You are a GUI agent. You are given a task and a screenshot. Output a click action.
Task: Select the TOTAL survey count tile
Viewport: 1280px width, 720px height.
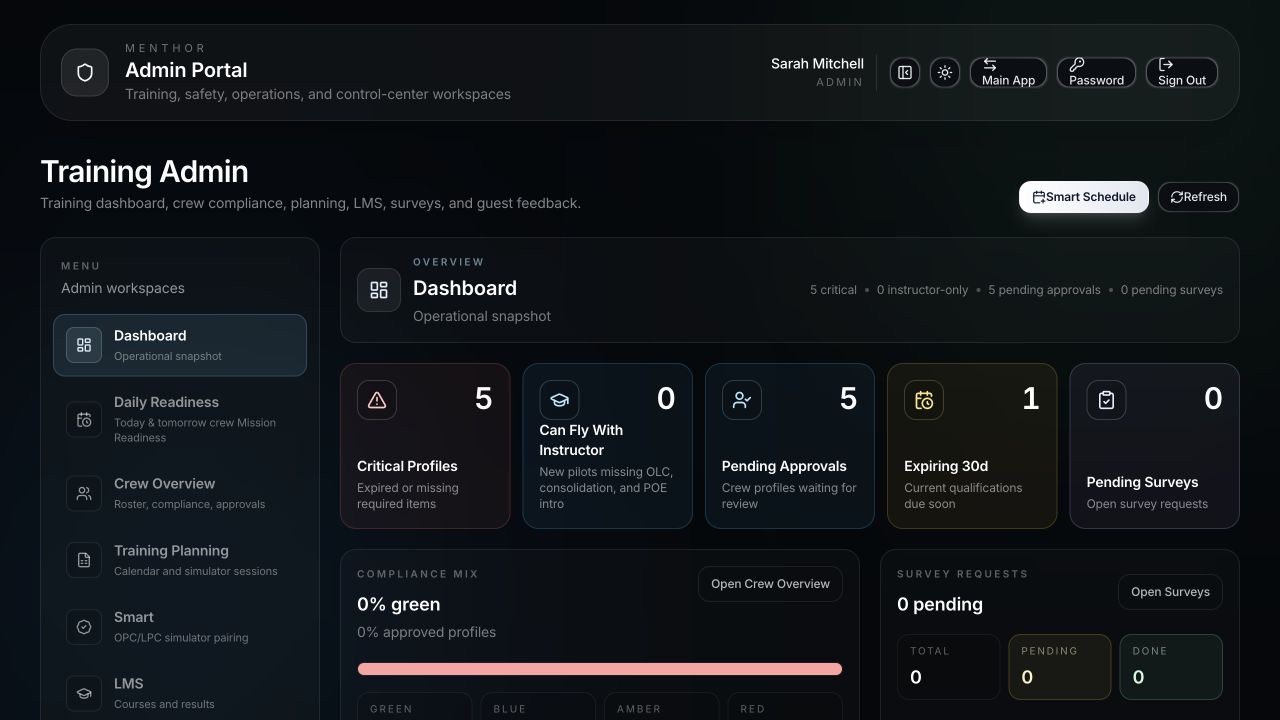948,667
